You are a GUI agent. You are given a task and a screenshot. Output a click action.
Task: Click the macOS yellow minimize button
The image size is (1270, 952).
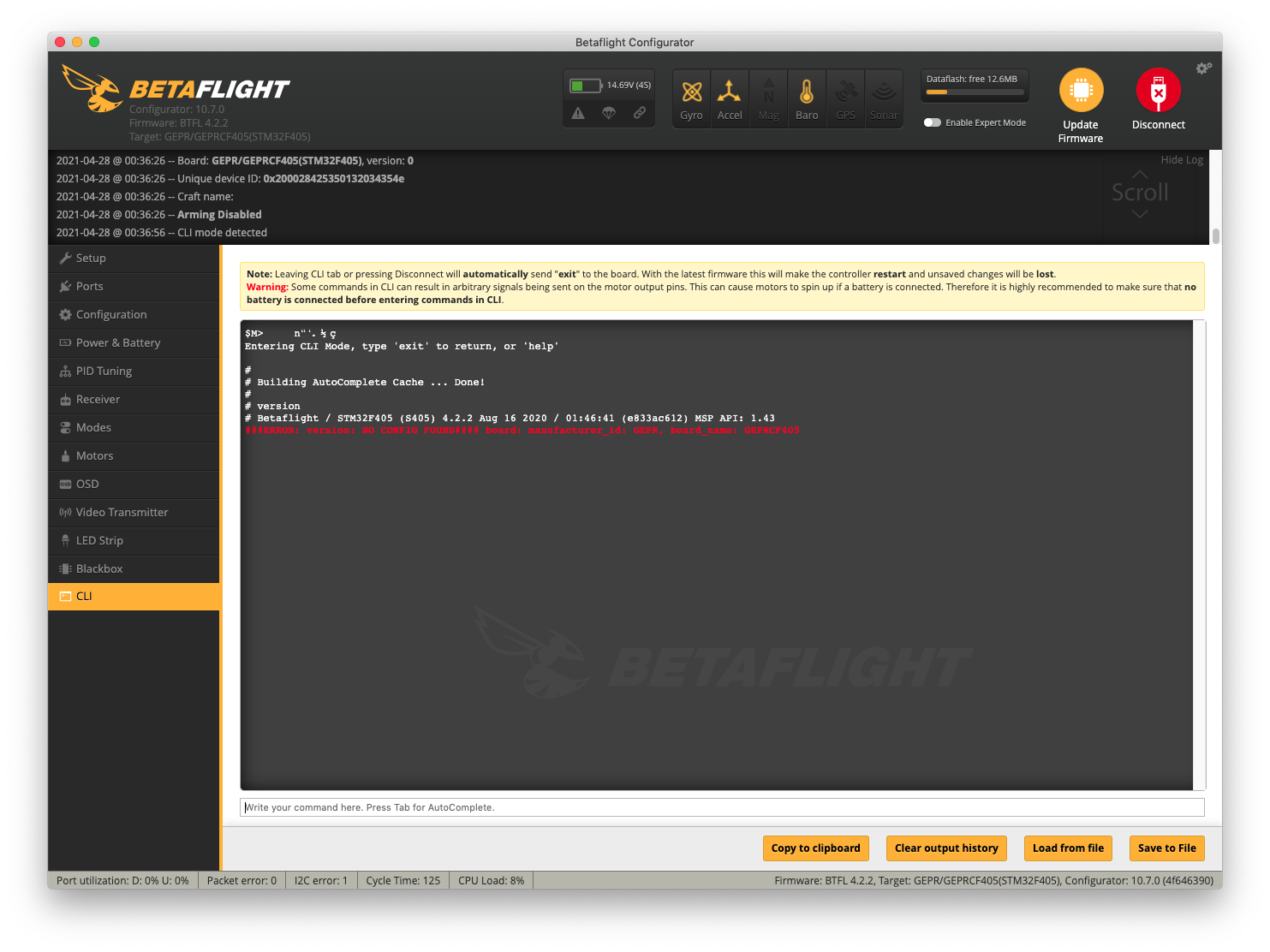77,42
